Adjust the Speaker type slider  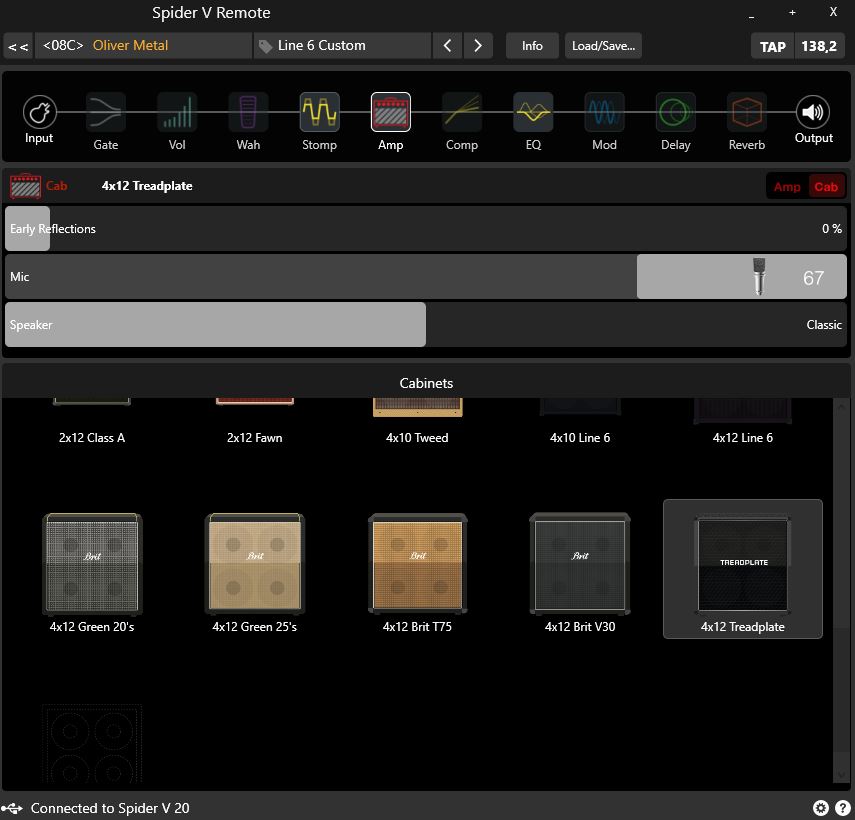pyautogui.click(x=426, y=324)
